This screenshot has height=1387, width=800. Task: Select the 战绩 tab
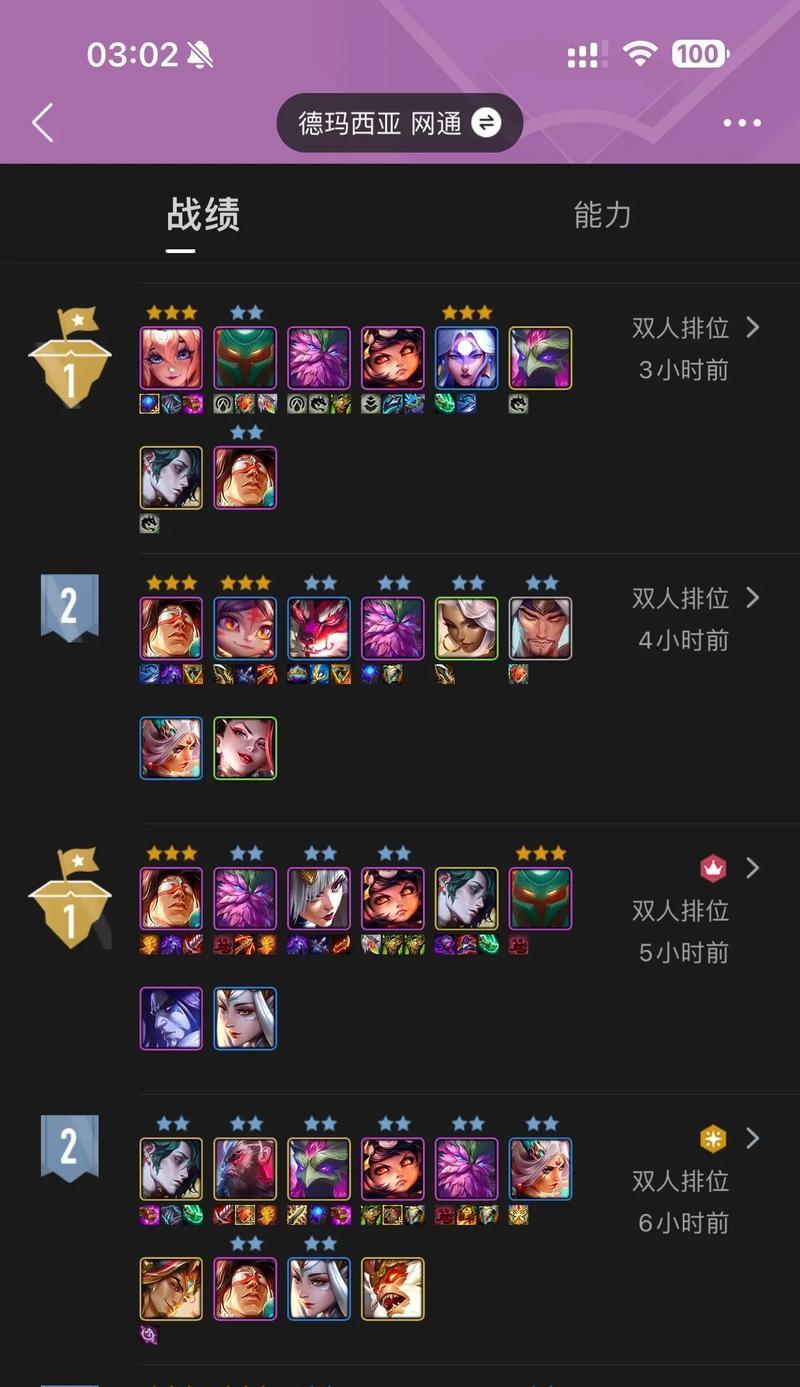pos(203,215)
